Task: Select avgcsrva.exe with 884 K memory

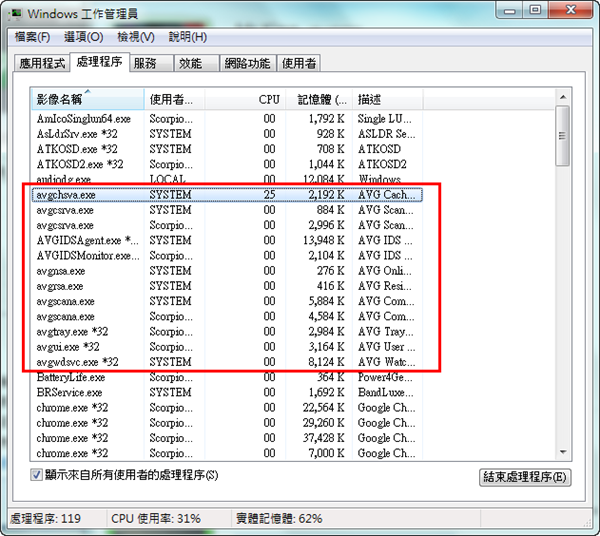Action: [x=227, y=210]
